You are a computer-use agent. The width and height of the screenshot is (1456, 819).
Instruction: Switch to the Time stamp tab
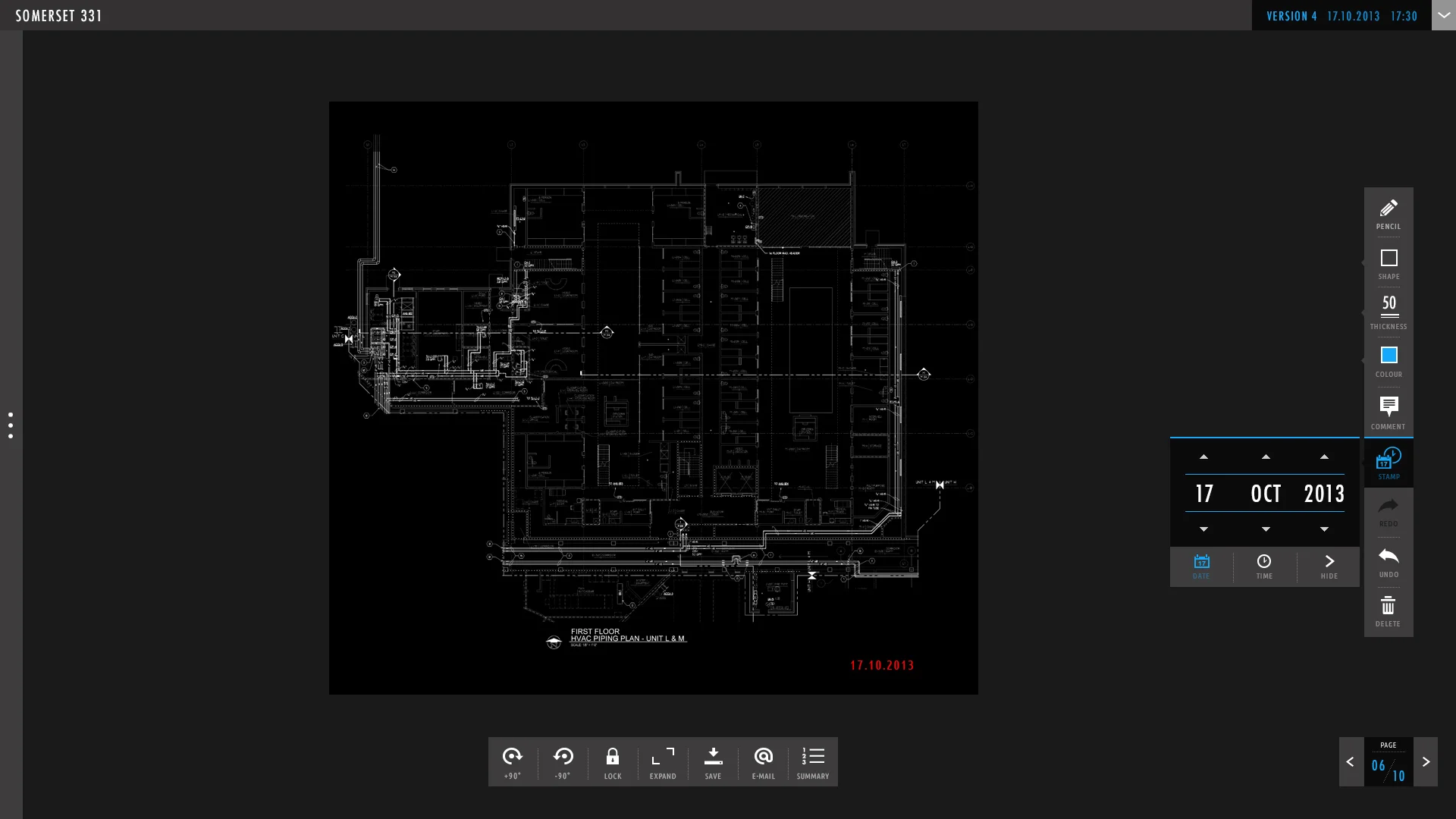click(1264, 566)
